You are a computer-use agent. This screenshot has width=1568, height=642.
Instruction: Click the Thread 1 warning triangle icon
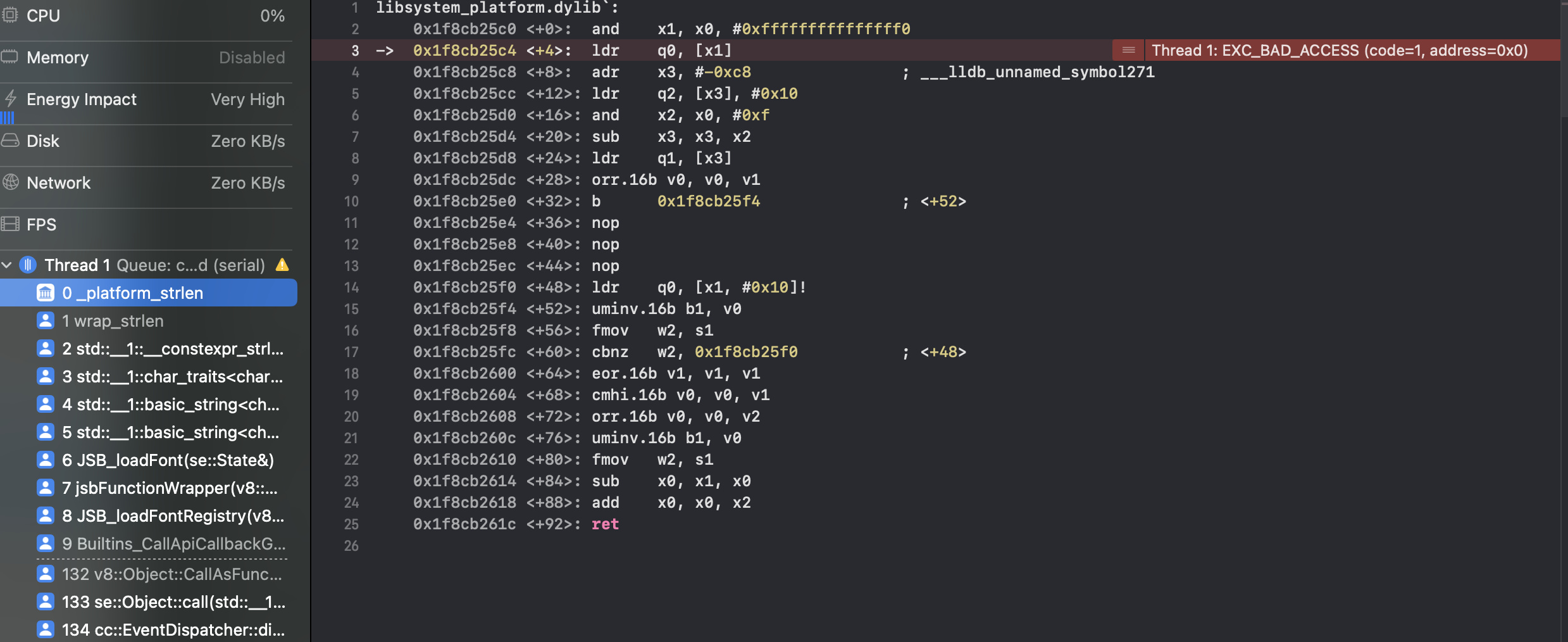[x=282, y=265]
